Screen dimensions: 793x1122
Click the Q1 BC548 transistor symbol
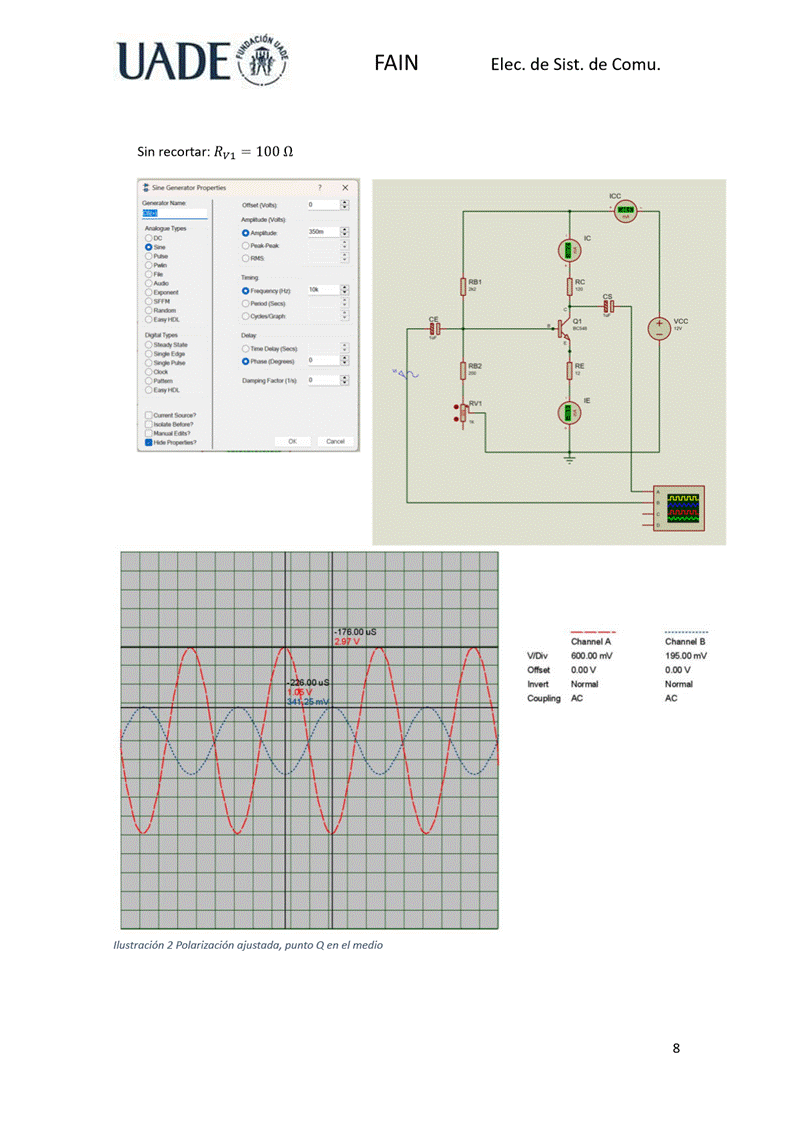tap(563, 328)
